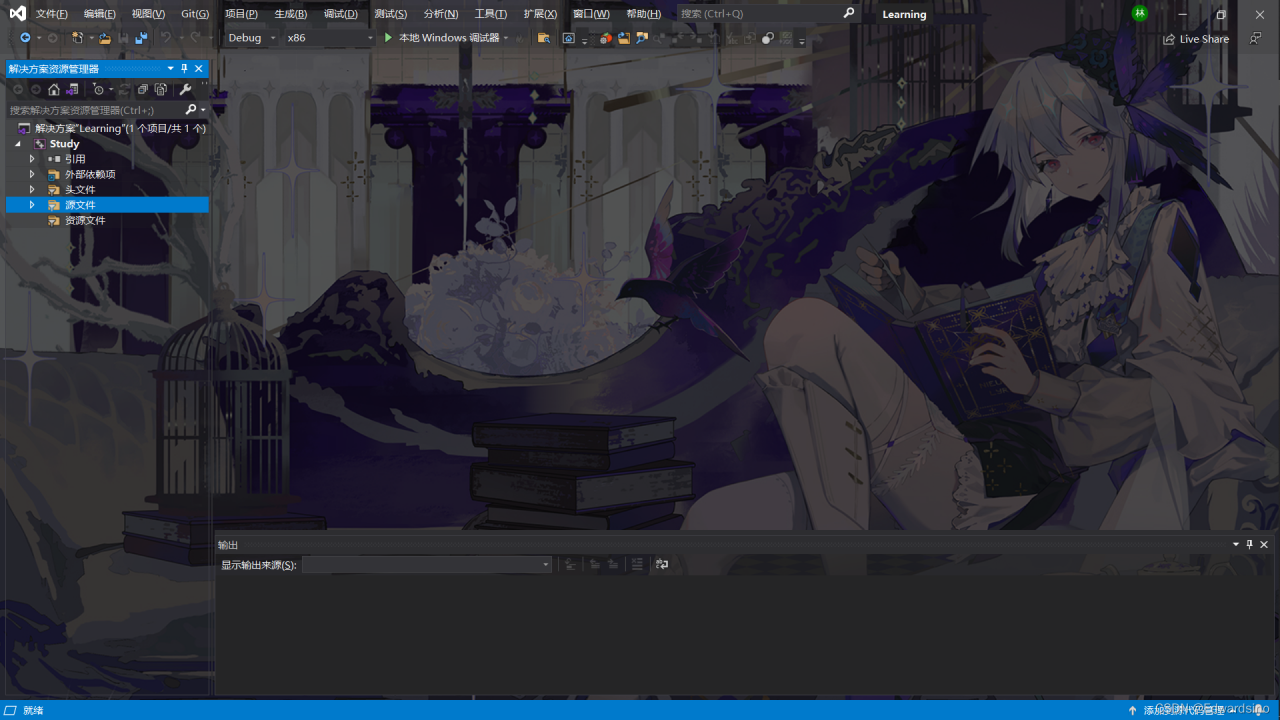This screenshot has height=720, width=1280.
Task: Collapse all icon in Solution Explorer
Action: (x=143, y=89)
